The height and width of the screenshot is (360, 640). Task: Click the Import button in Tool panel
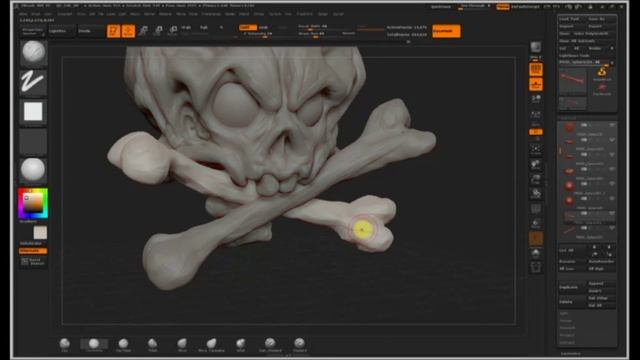click(x=571, y=26)
